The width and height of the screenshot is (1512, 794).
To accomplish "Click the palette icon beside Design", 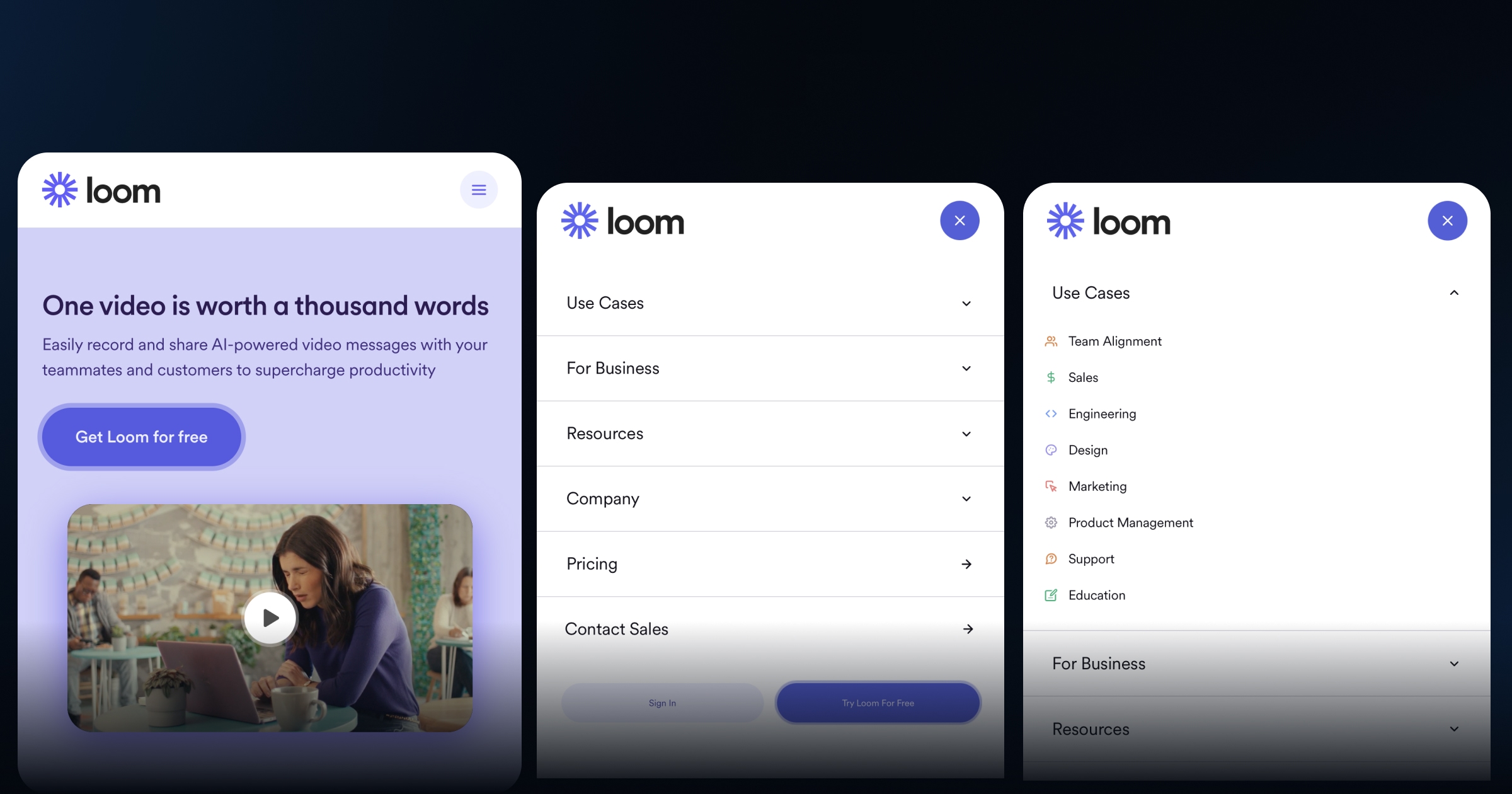I will 1051,450.
